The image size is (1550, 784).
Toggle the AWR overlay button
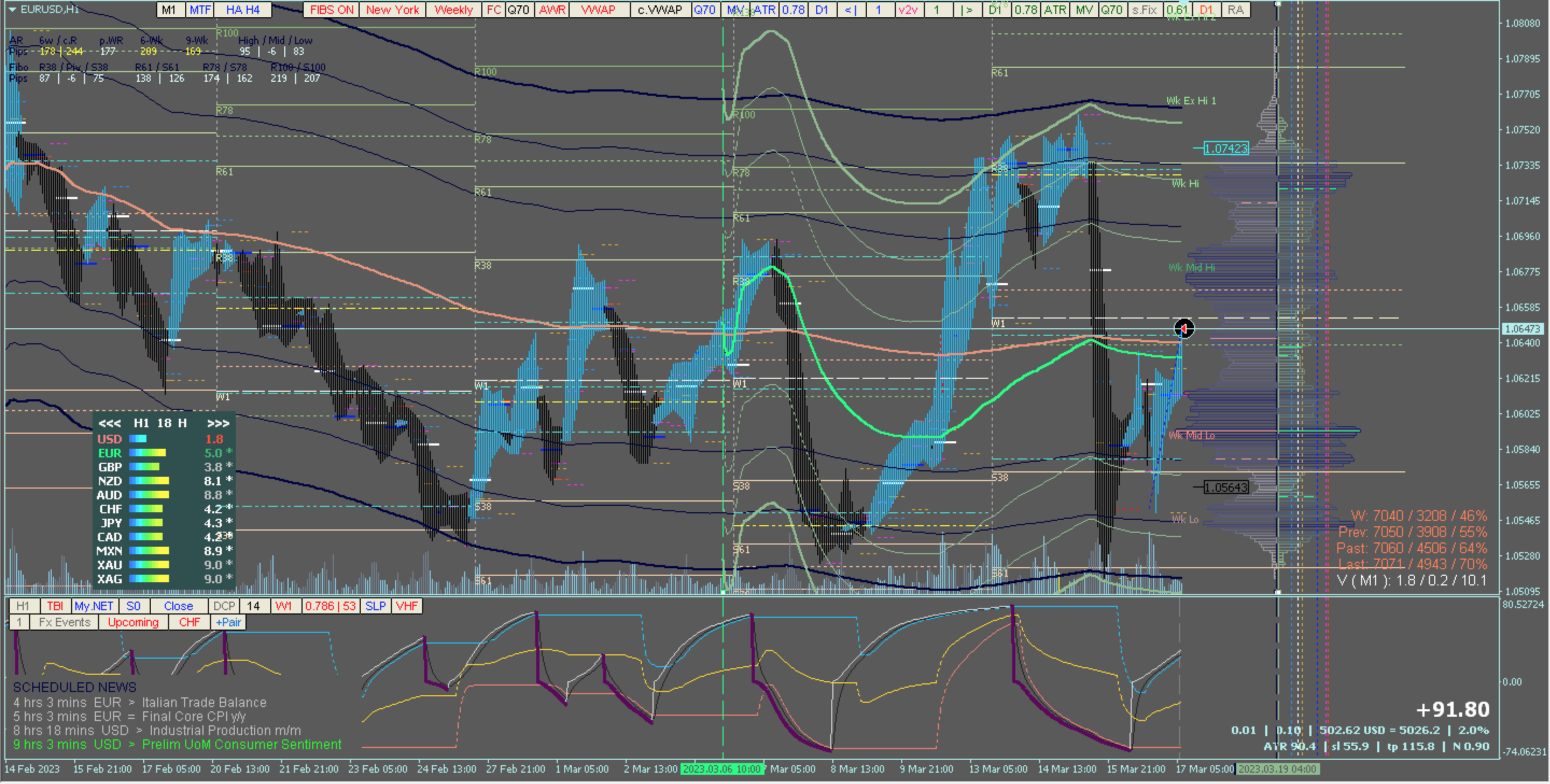click(552, 10)
